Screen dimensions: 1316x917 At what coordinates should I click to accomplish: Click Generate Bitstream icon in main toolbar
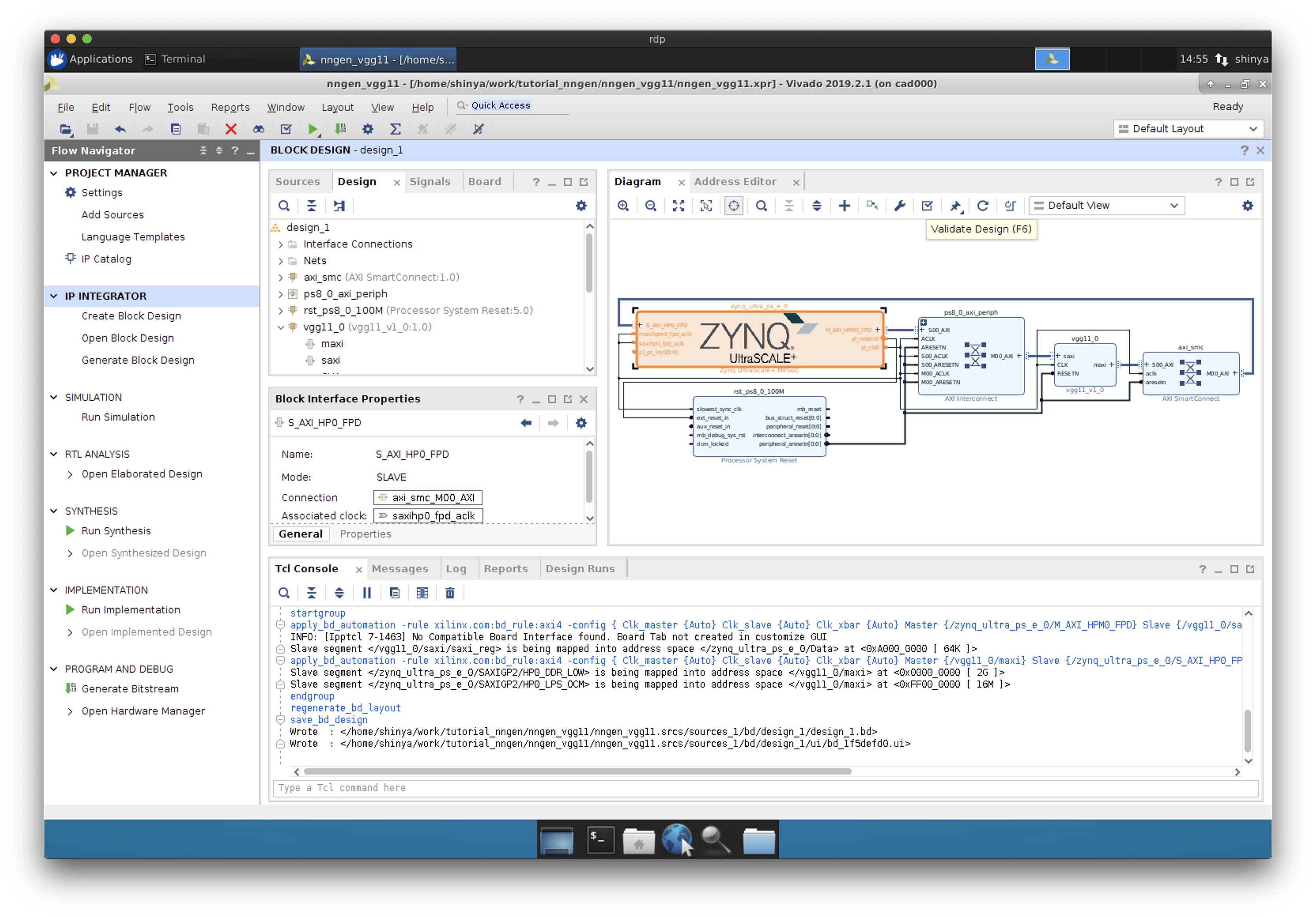[x=340, y=129]
